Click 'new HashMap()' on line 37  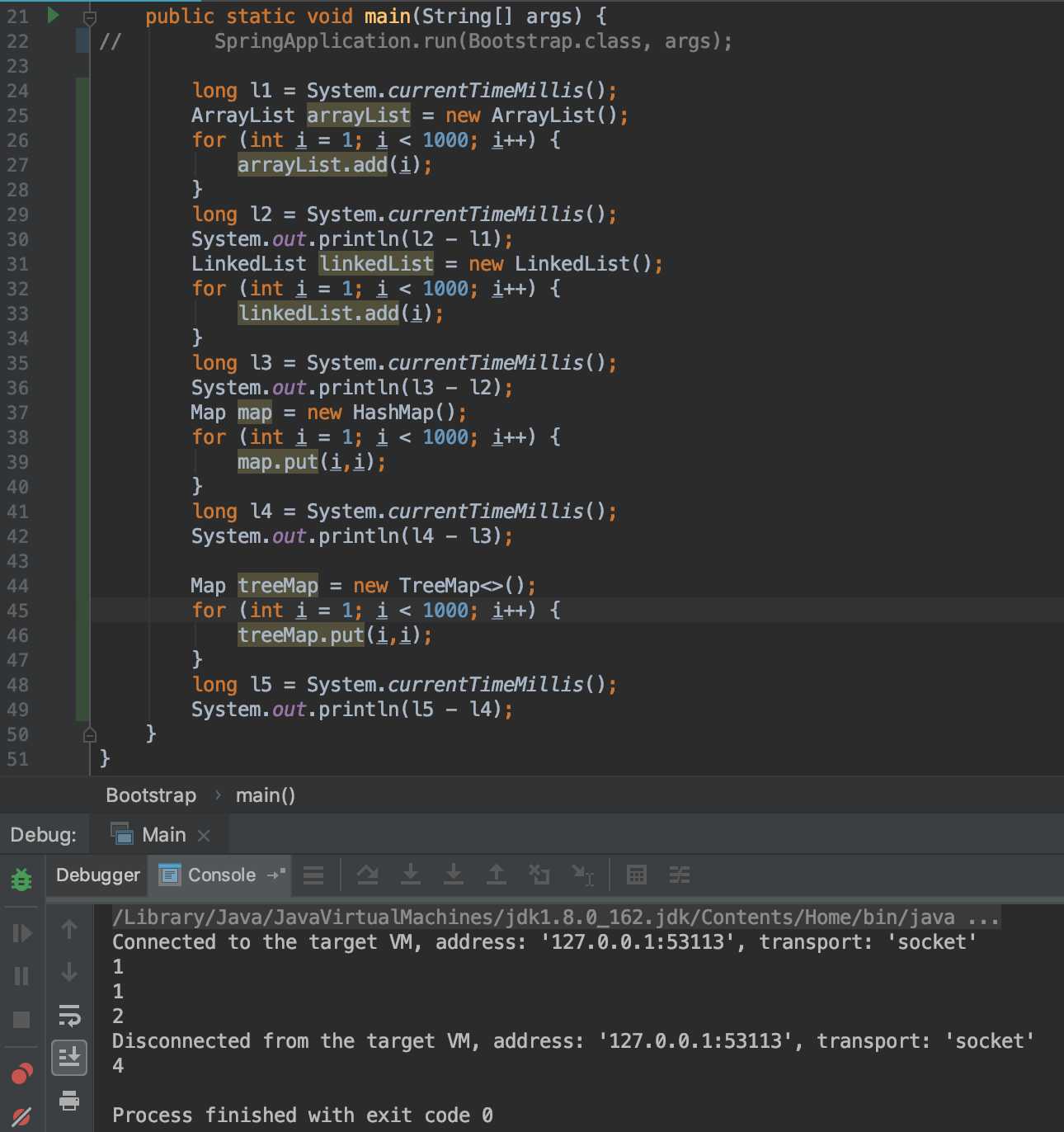click(x=381, y=413)
